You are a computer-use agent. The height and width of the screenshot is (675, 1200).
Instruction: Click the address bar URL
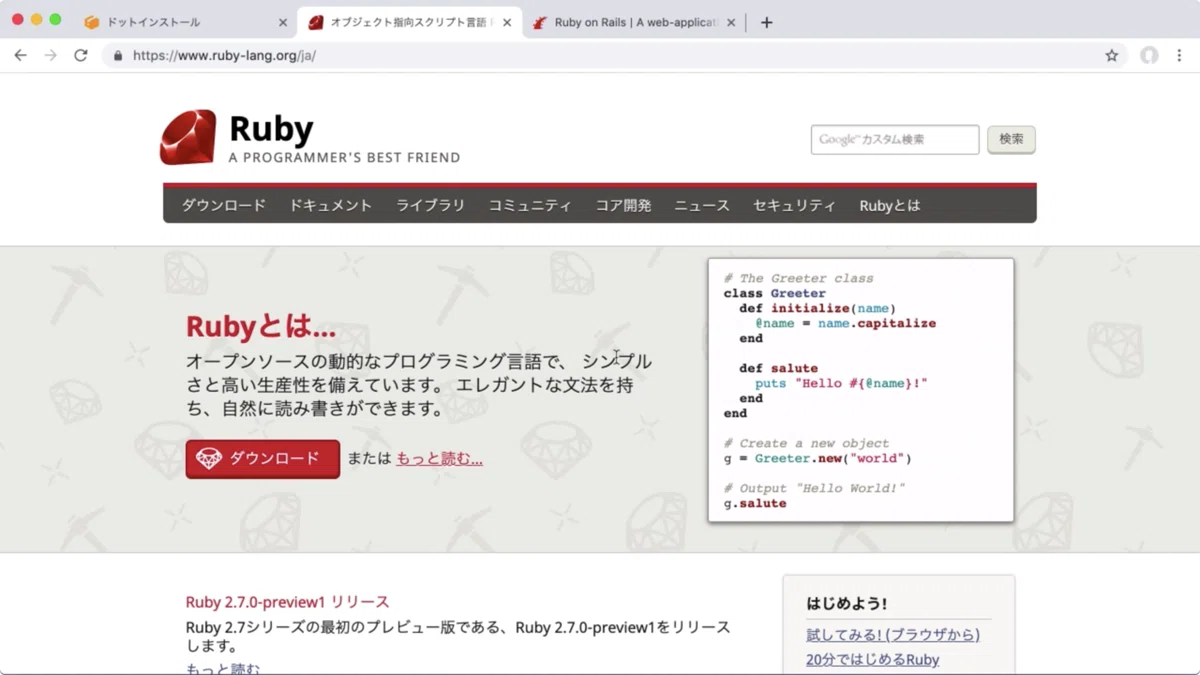224,56
